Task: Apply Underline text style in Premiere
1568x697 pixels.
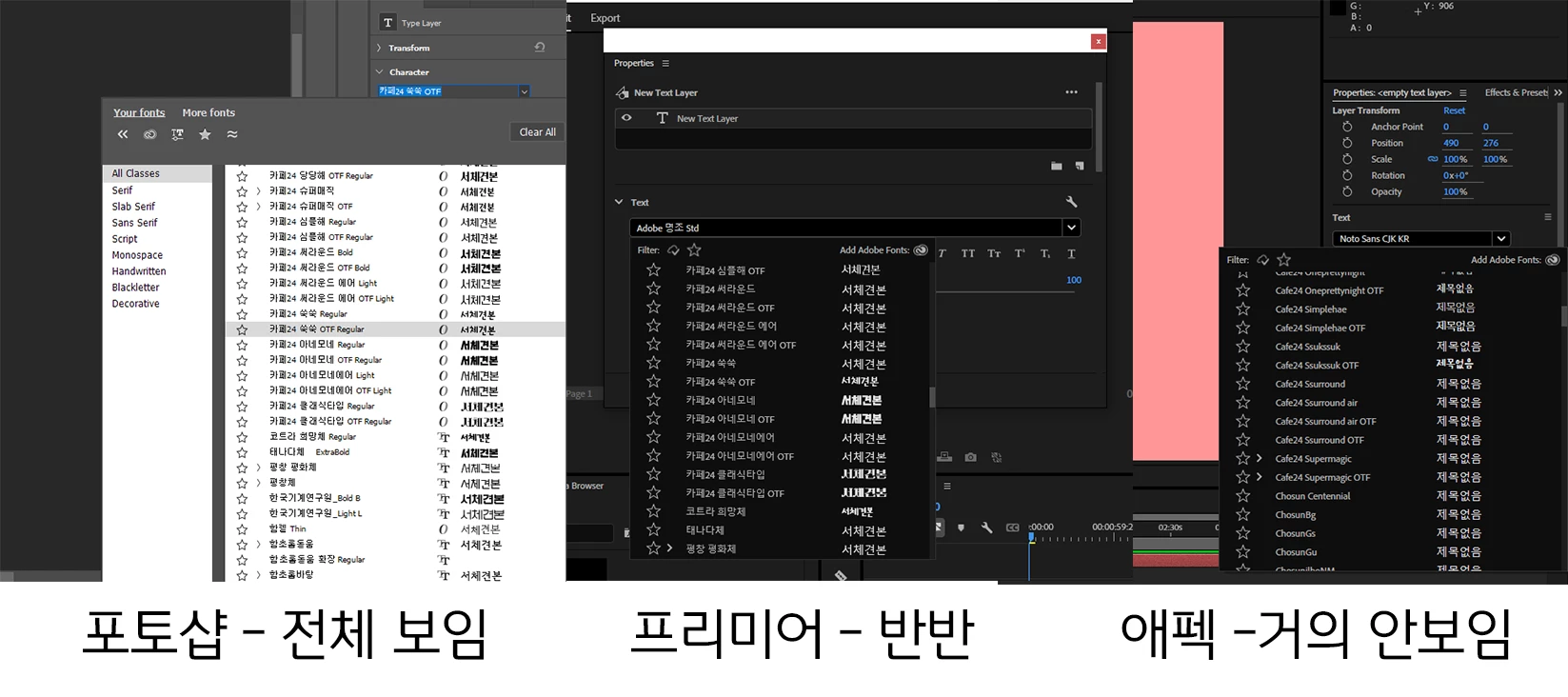Action: [x=1071, y=253]
